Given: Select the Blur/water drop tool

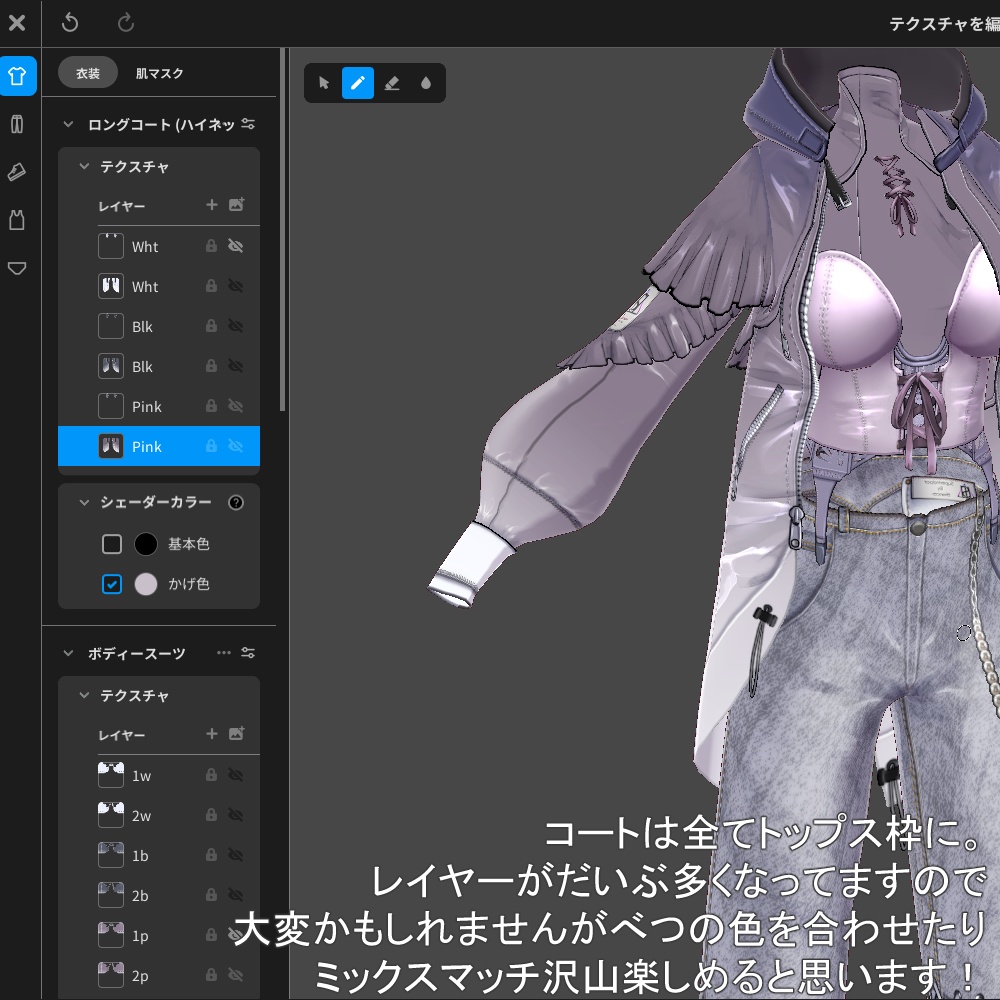Looking at the screenshot, I should (426, 83).
